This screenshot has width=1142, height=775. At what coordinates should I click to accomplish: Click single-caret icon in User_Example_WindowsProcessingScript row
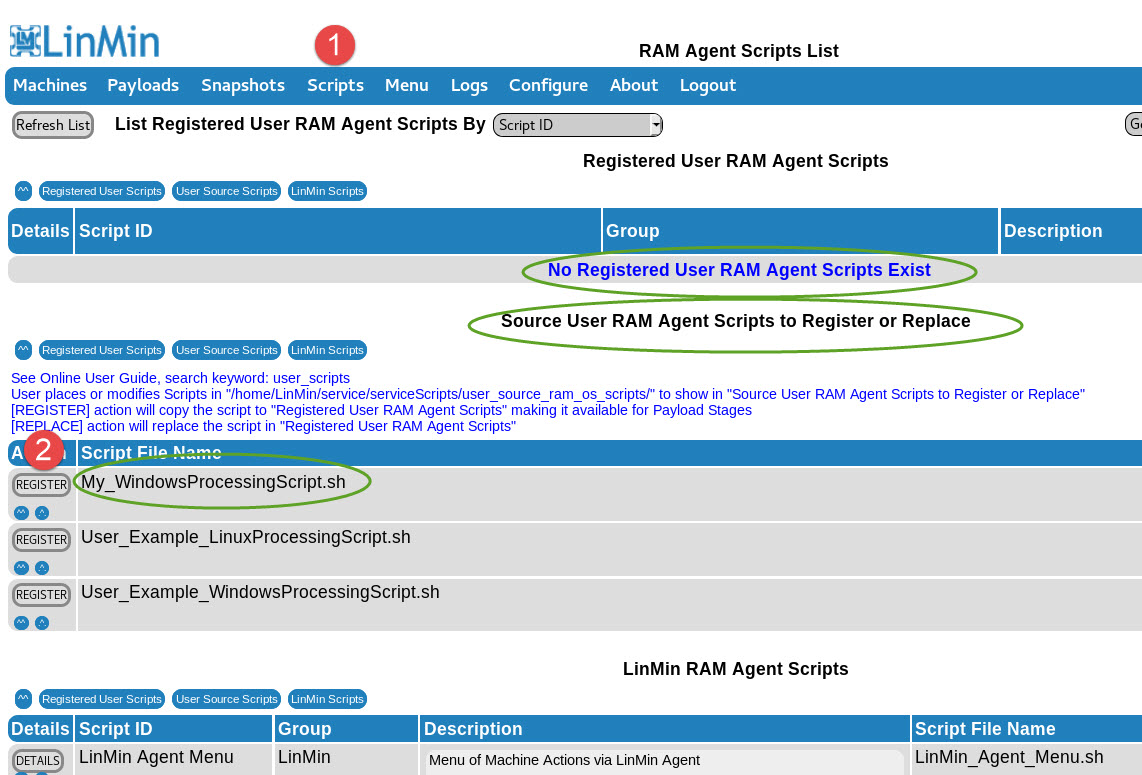click(x=42, y=623)
